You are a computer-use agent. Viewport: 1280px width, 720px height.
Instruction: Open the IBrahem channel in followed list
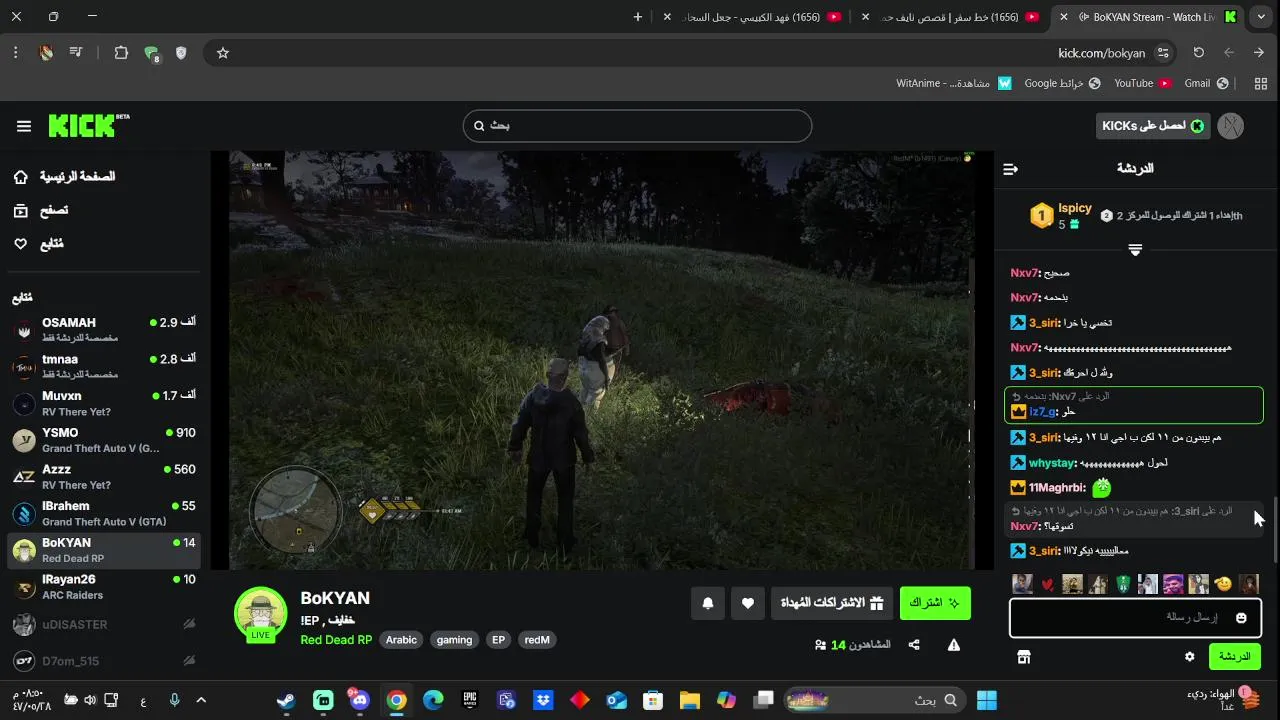pyautogui.click(x=103, y=513)
